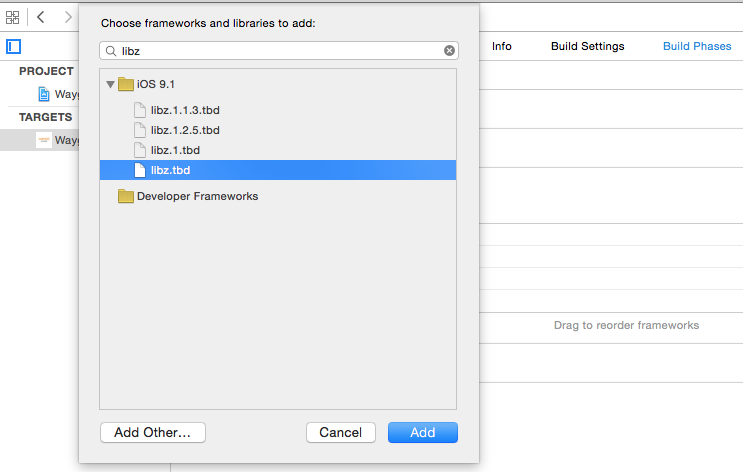Toggle the project navigator sidebar icon
This screenshot has width=743, height=472.
coord(13,46)
